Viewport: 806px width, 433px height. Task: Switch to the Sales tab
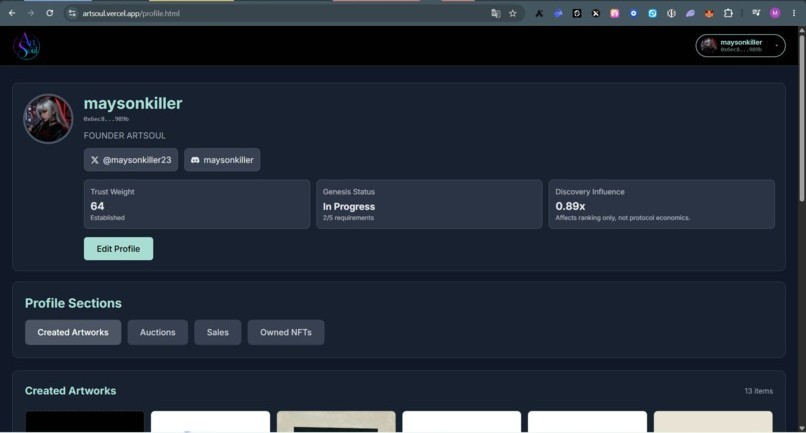pos(217,333)
